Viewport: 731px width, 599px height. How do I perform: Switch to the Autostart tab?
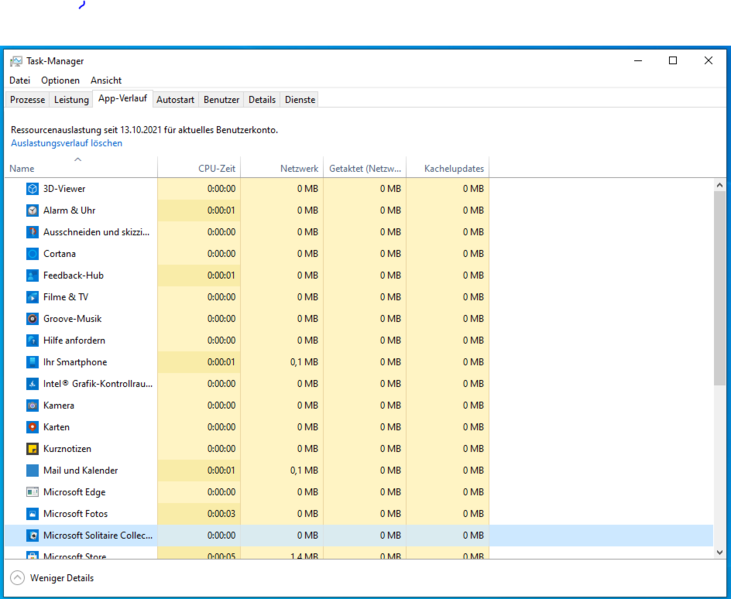point(175,100)
